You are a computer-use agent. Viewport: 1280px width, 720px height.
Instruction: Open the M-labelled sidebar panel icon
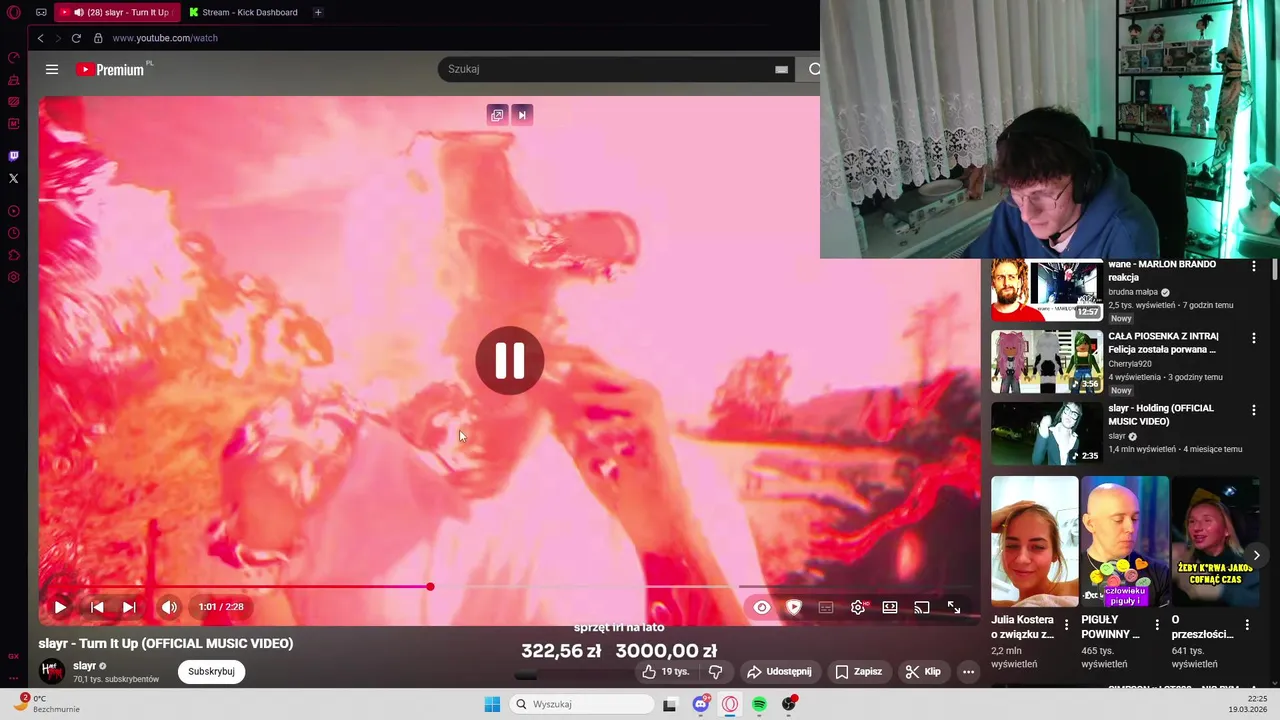coord(14,124)
